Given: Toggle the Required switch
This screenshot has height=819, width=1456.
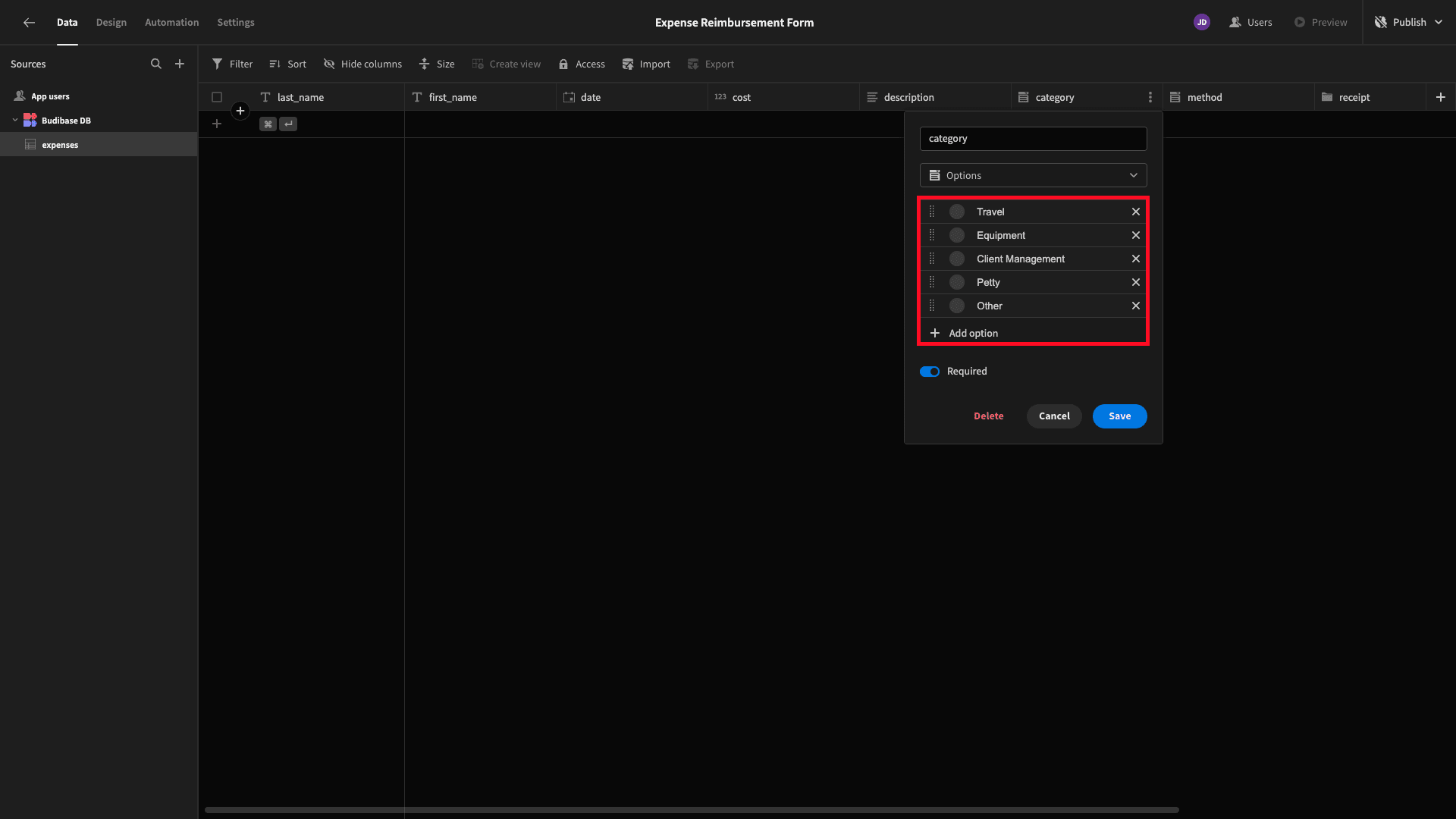Looking at the screenshot, I should 930,372.
